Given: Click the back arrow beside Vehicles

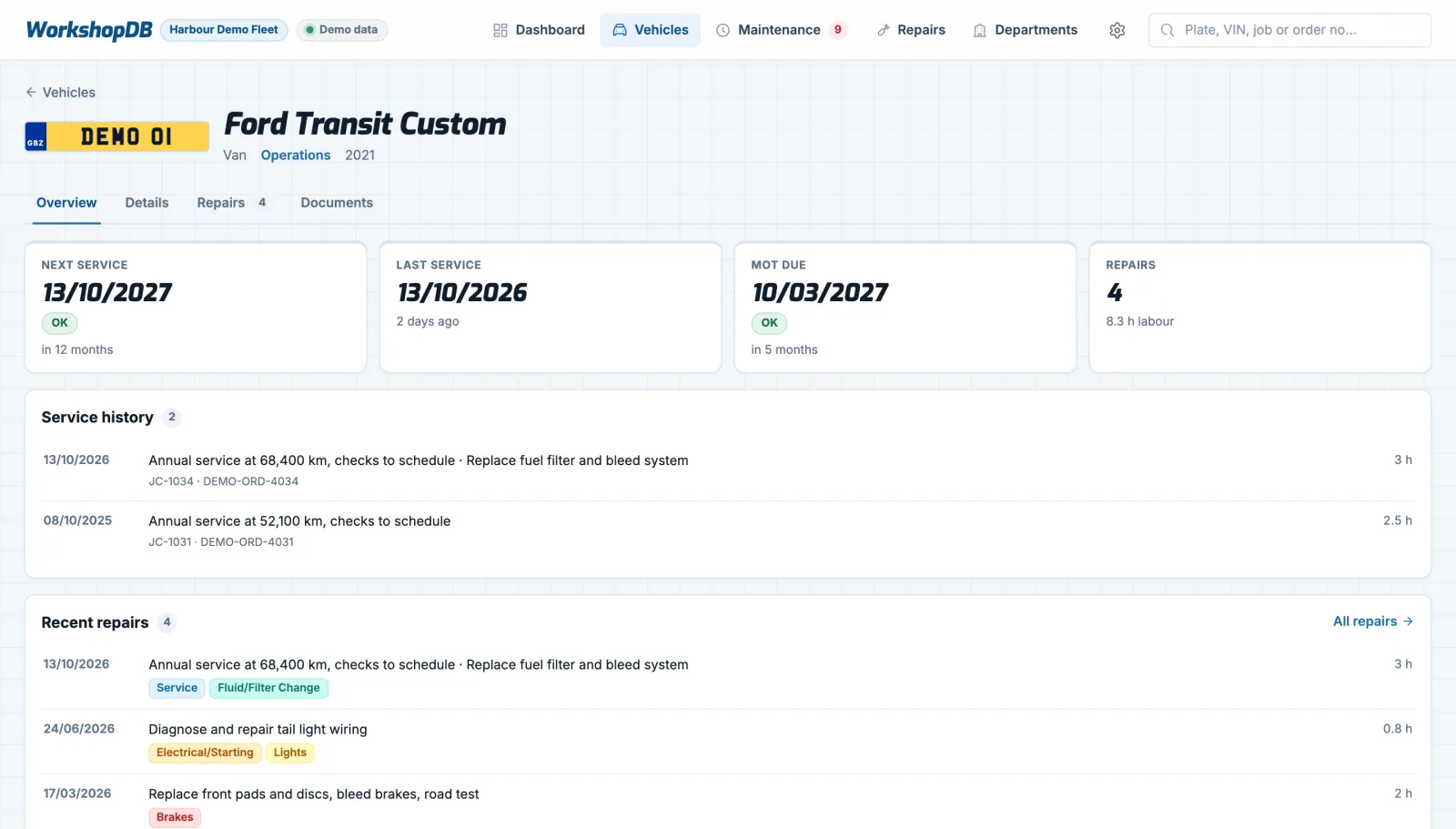Looking at the screenshot, I should click(x=31, y=92).
